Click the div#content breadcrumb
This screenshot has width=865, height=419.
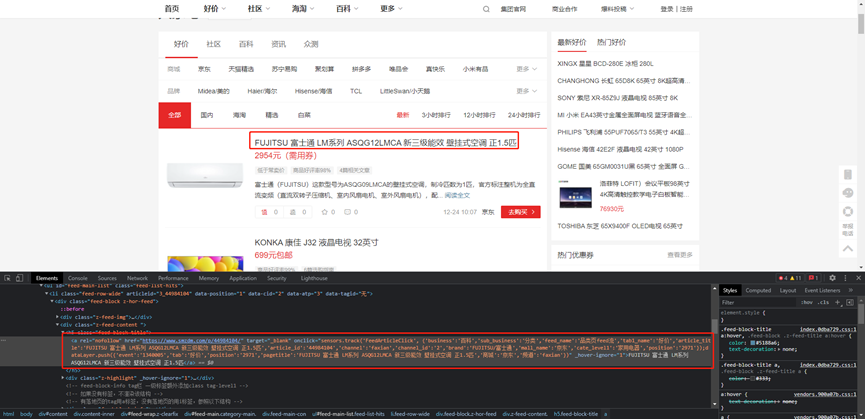(x=55, y=414)
